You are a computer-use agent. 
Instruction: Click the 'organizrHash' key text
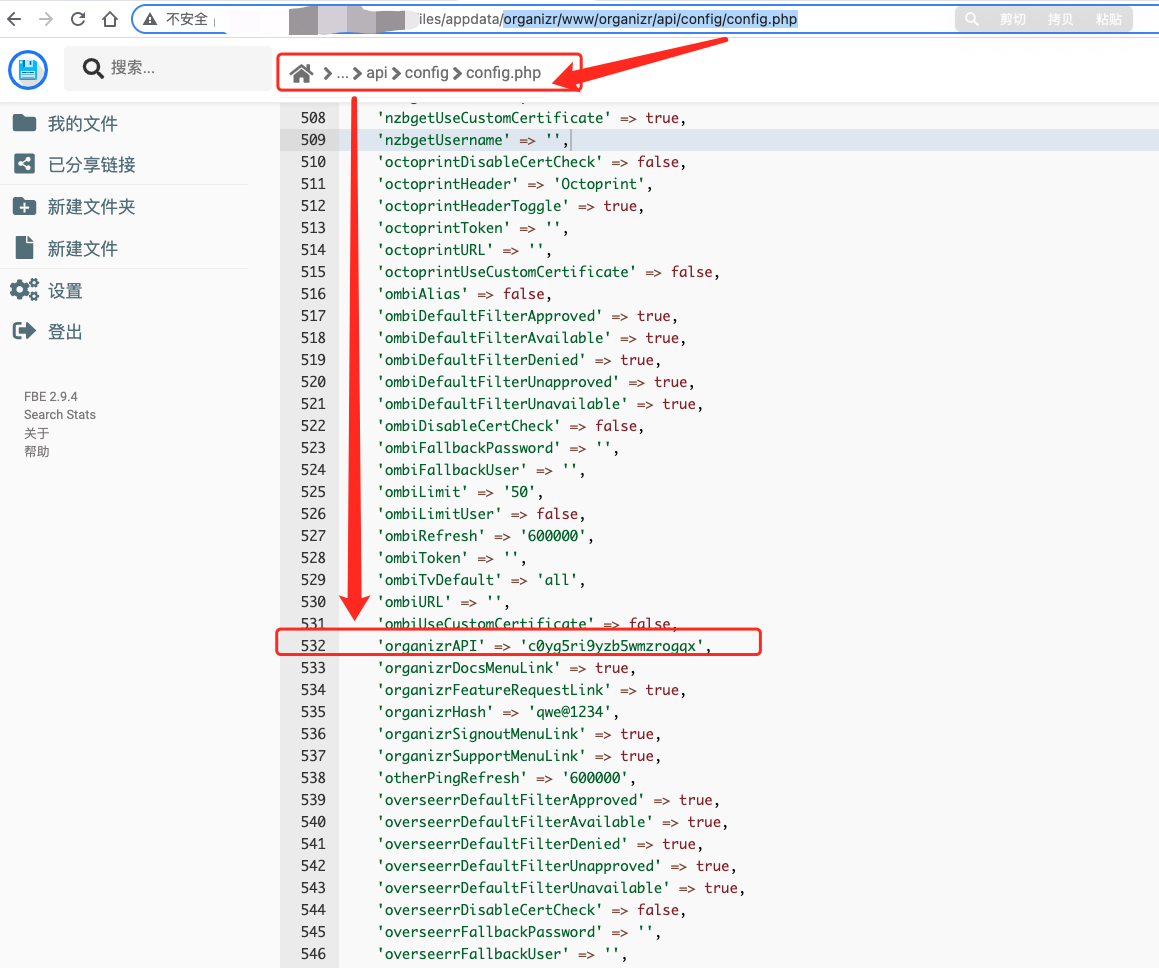coord(435,712)
